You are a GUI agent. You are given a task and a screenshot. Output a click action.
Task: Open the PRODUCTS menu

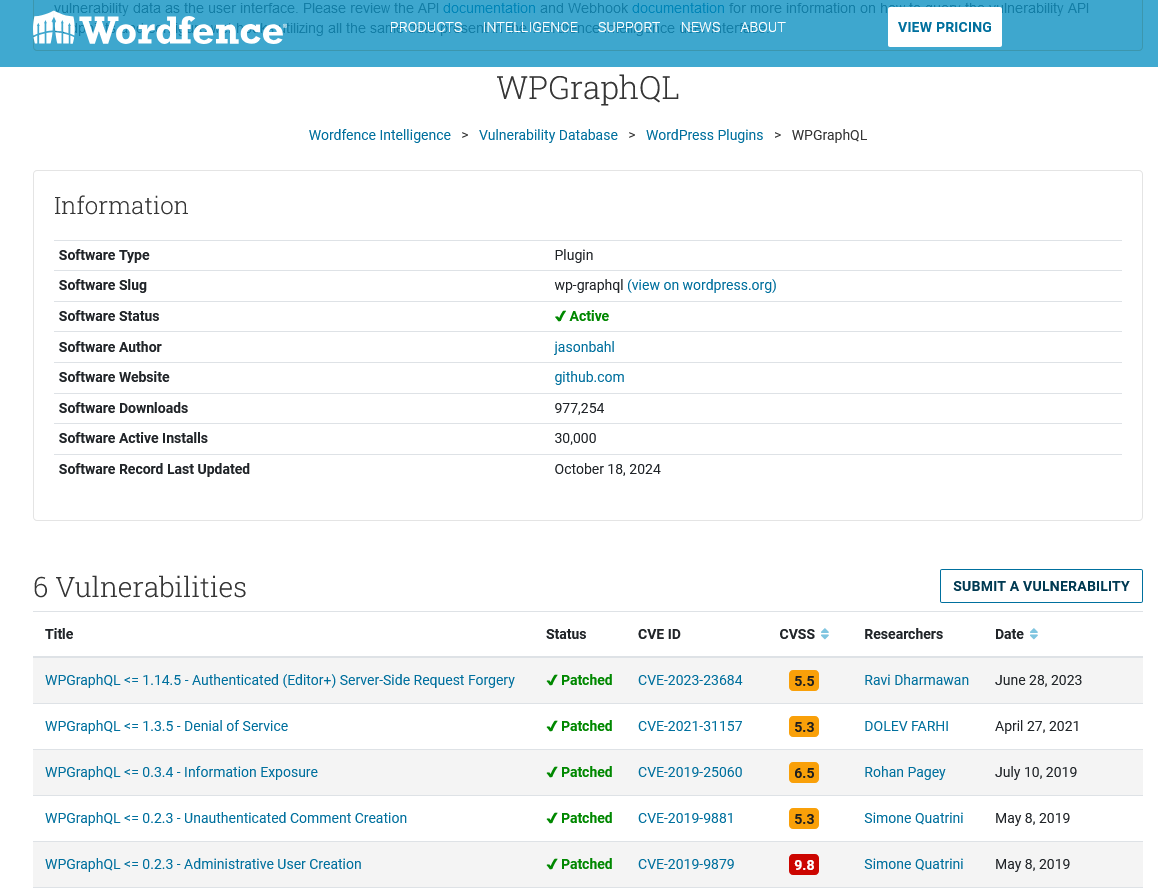pos(426,27)
